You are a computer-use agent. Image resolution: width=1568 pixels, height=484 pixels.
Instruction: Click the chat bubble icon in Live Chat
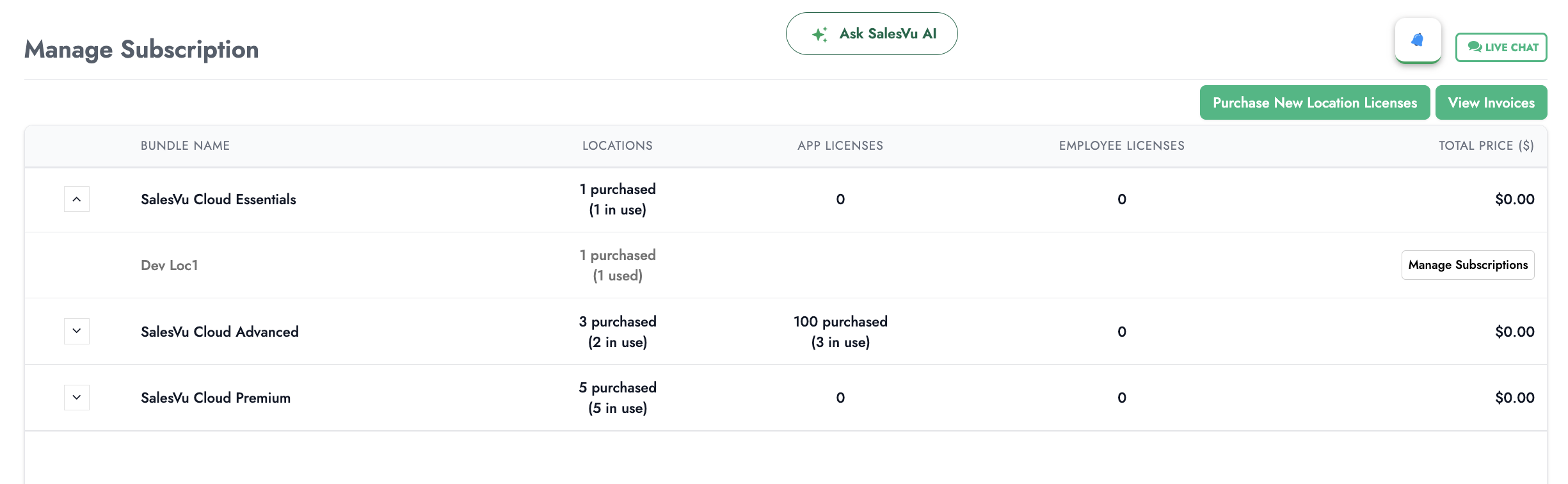pyautogui.click(x=1475, y=47)
